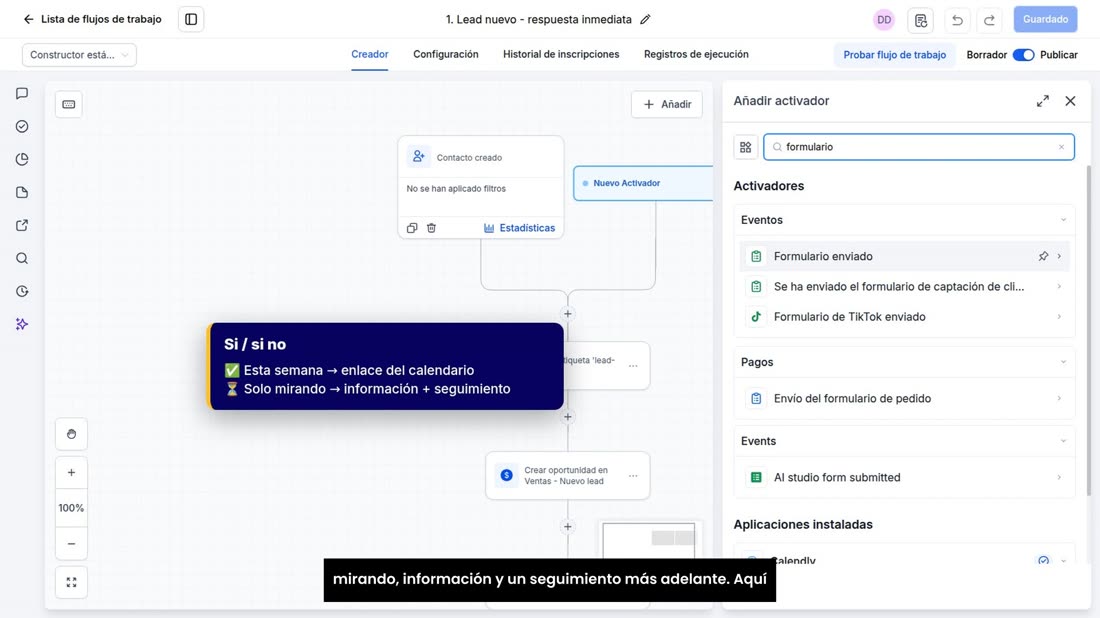Open the notes document icon in header
Image resolution: width=1100 pixels, height=618 pixels.
(920, 20)
